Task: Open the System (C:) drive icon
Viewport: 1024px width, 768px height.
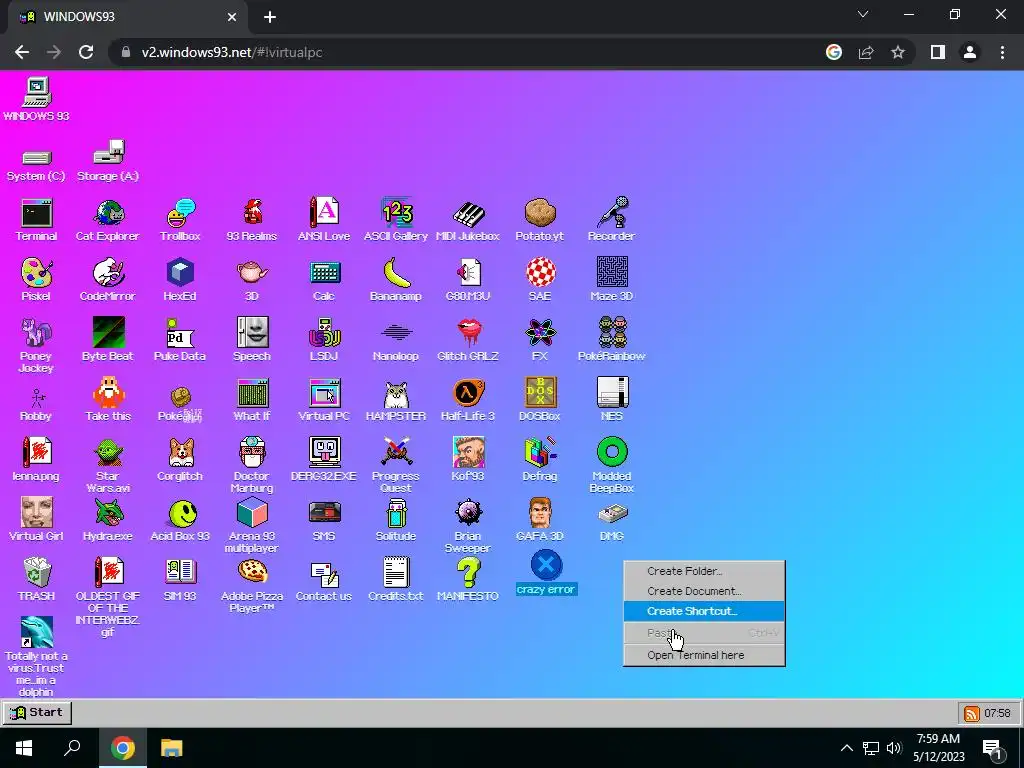Action: click(37, 165)
